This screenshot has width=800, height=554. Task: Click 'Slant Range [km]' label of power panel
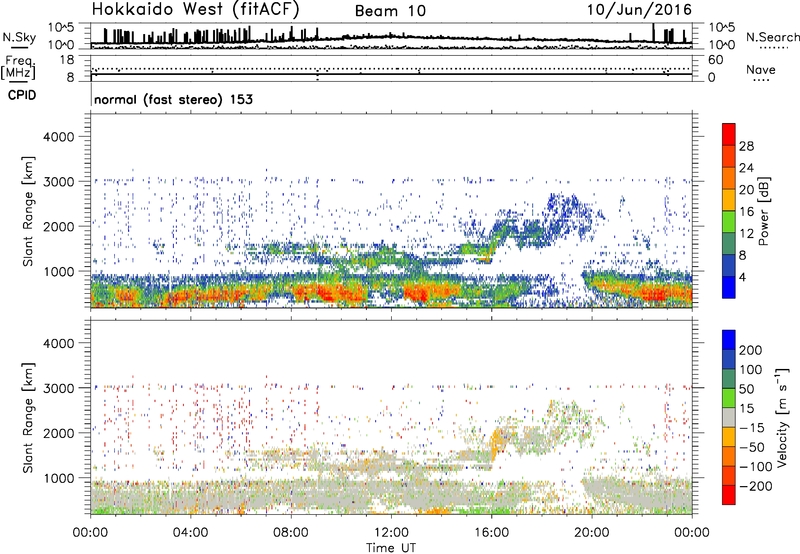point(28,211)
